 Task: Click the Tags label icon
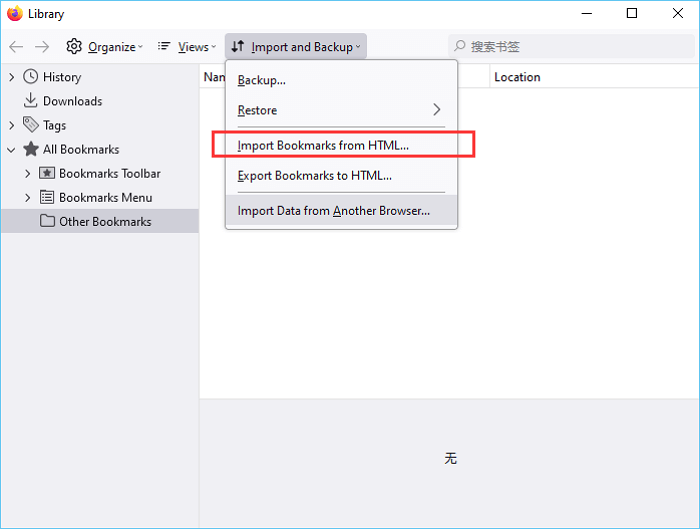point(31,125)
